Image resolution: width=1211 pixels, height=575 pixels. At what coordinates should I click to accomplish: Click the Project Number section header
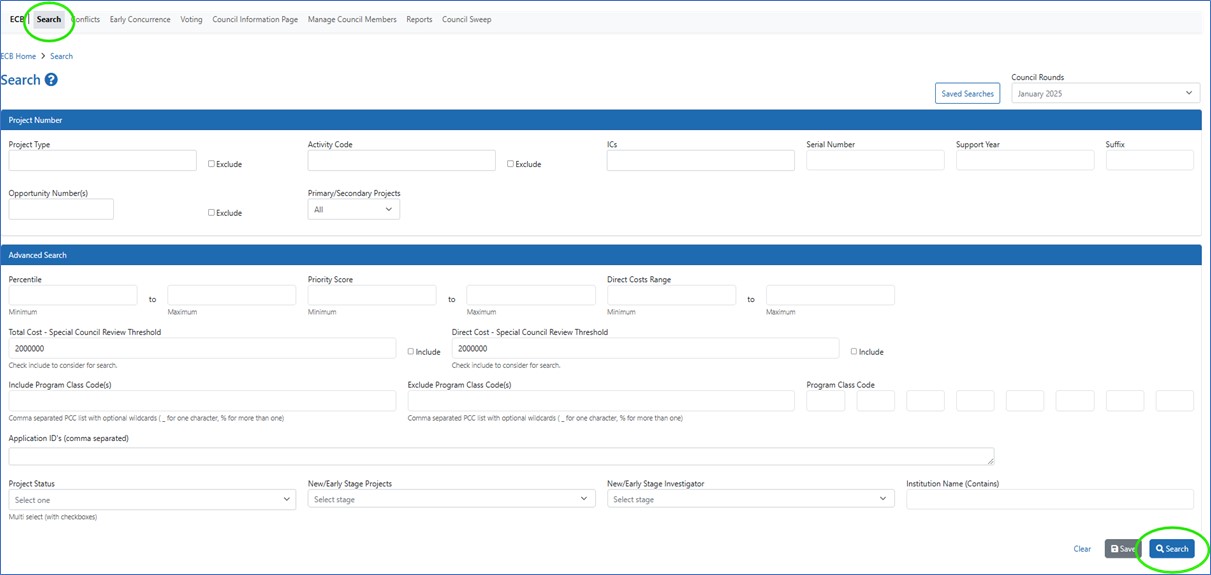click(601, 120)
